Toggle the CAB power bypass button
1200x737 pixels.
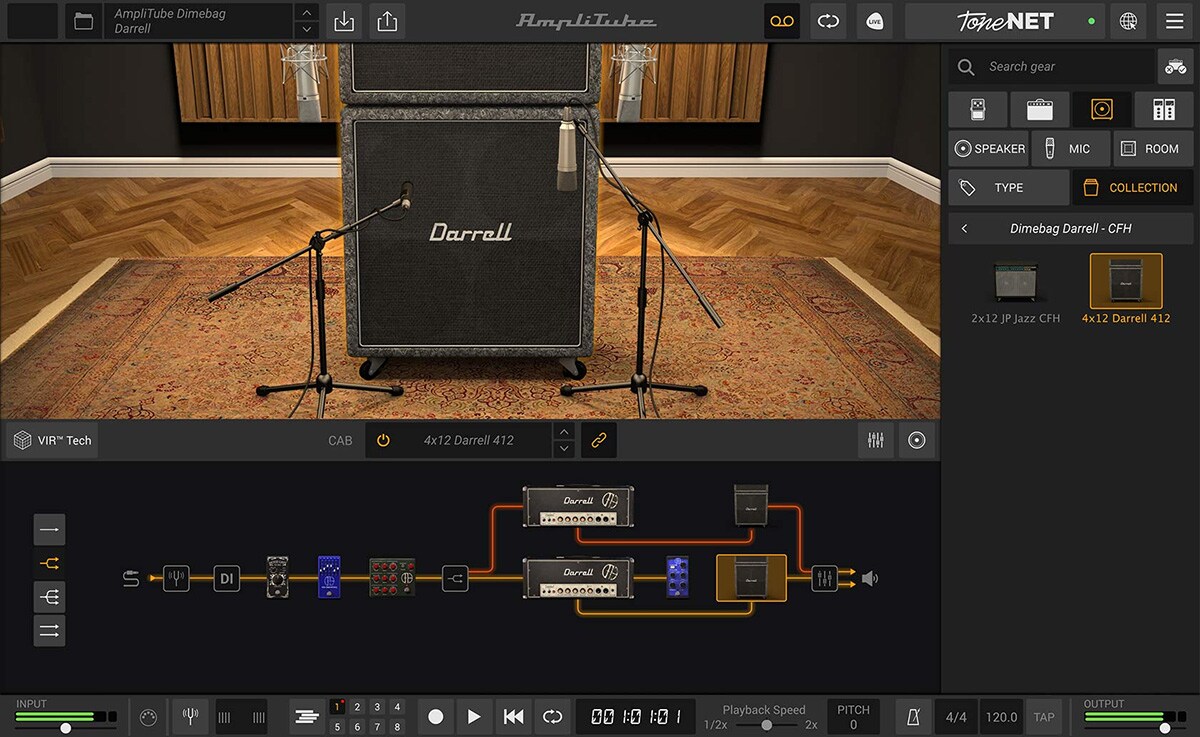[x=383, y=440]
